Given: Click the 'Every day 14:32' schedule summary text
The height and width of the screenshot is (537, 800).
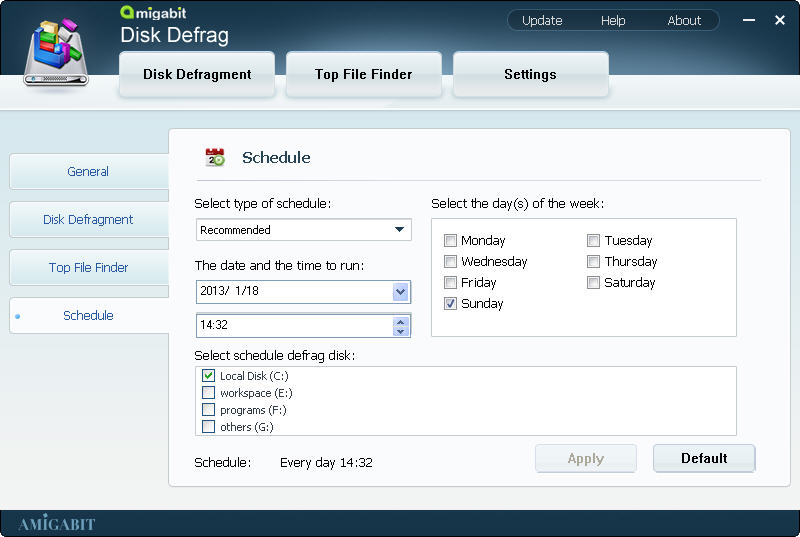Looking at the screenshot, I should click(x=326, y=463).
